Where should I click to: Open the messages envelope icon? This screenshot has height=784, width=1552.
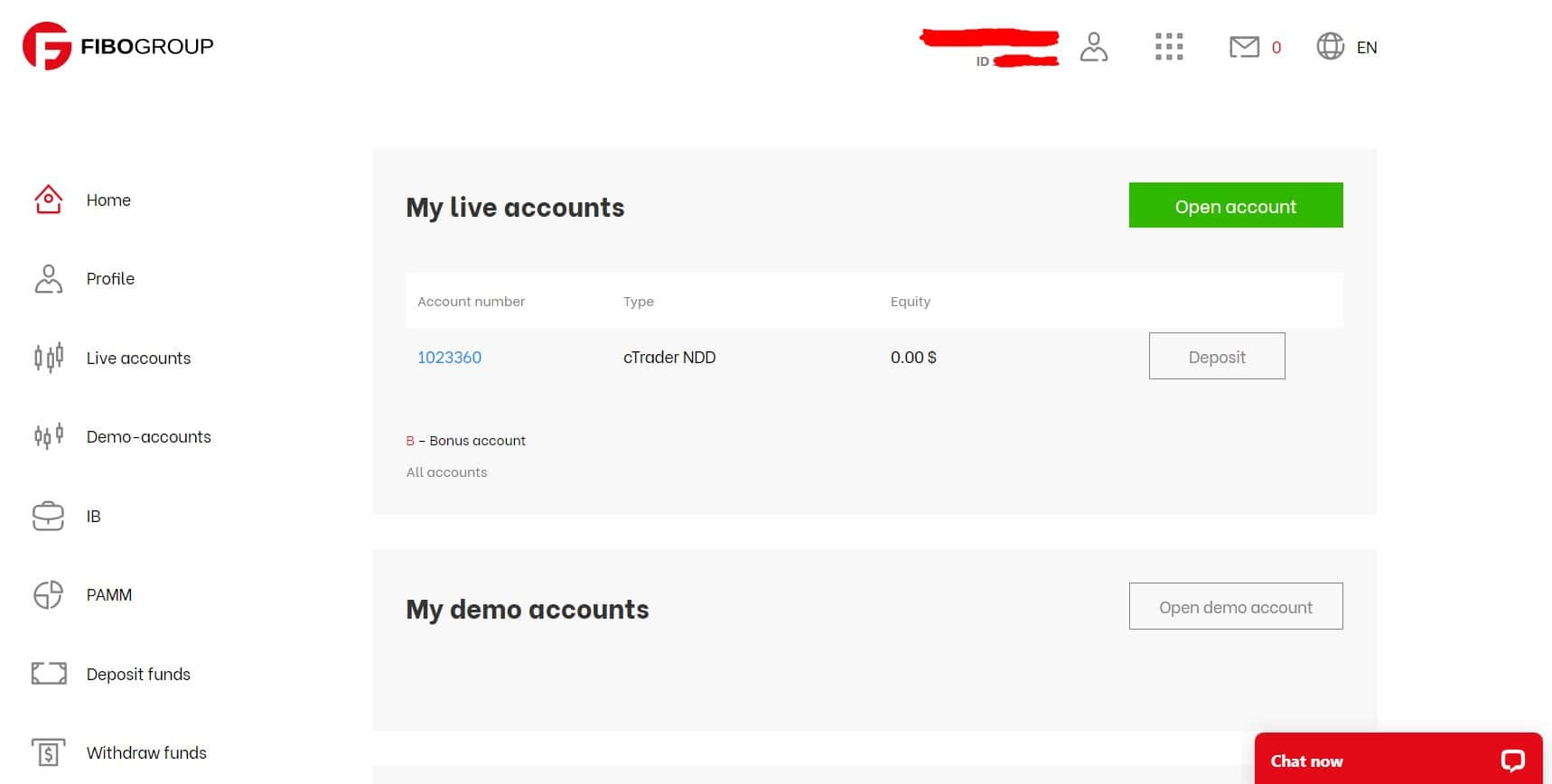click(x=1244, y=47)
